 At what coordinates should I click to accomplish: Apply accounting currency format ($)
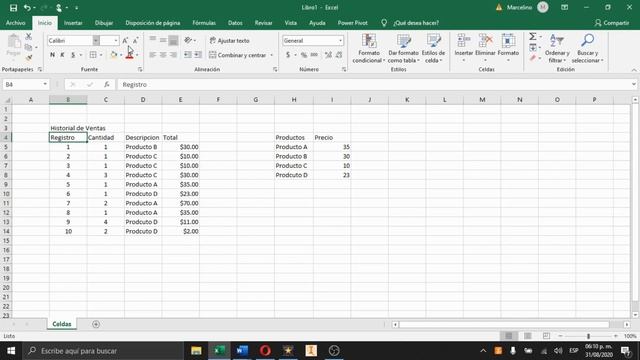point(288,55)
